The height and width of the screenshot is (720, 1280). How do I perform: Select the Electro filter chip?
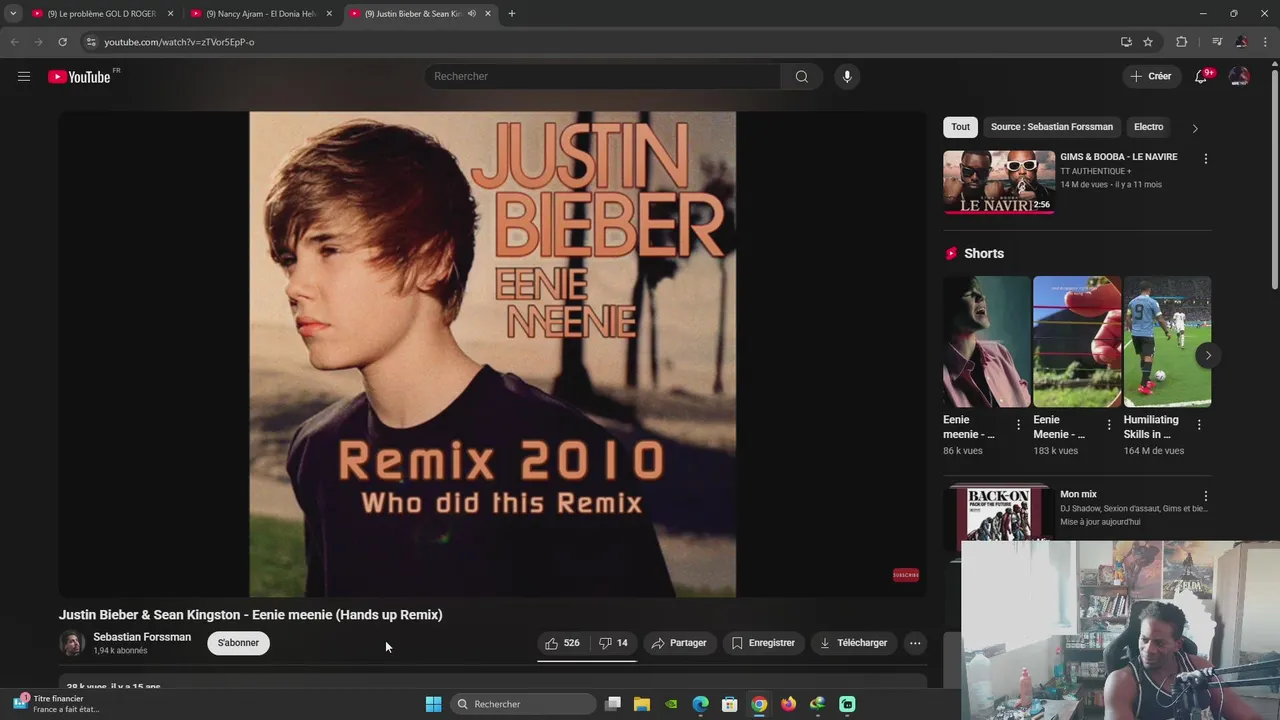[x=1149, y=127]
